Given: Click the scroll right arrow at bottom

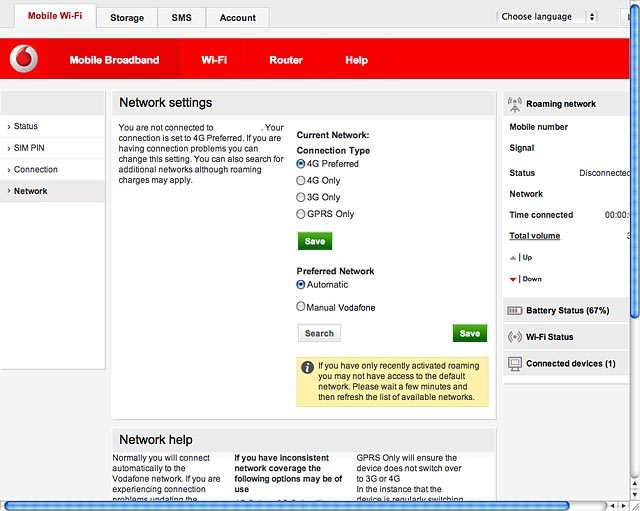Looking at the screenshot, I should point(623,506).
